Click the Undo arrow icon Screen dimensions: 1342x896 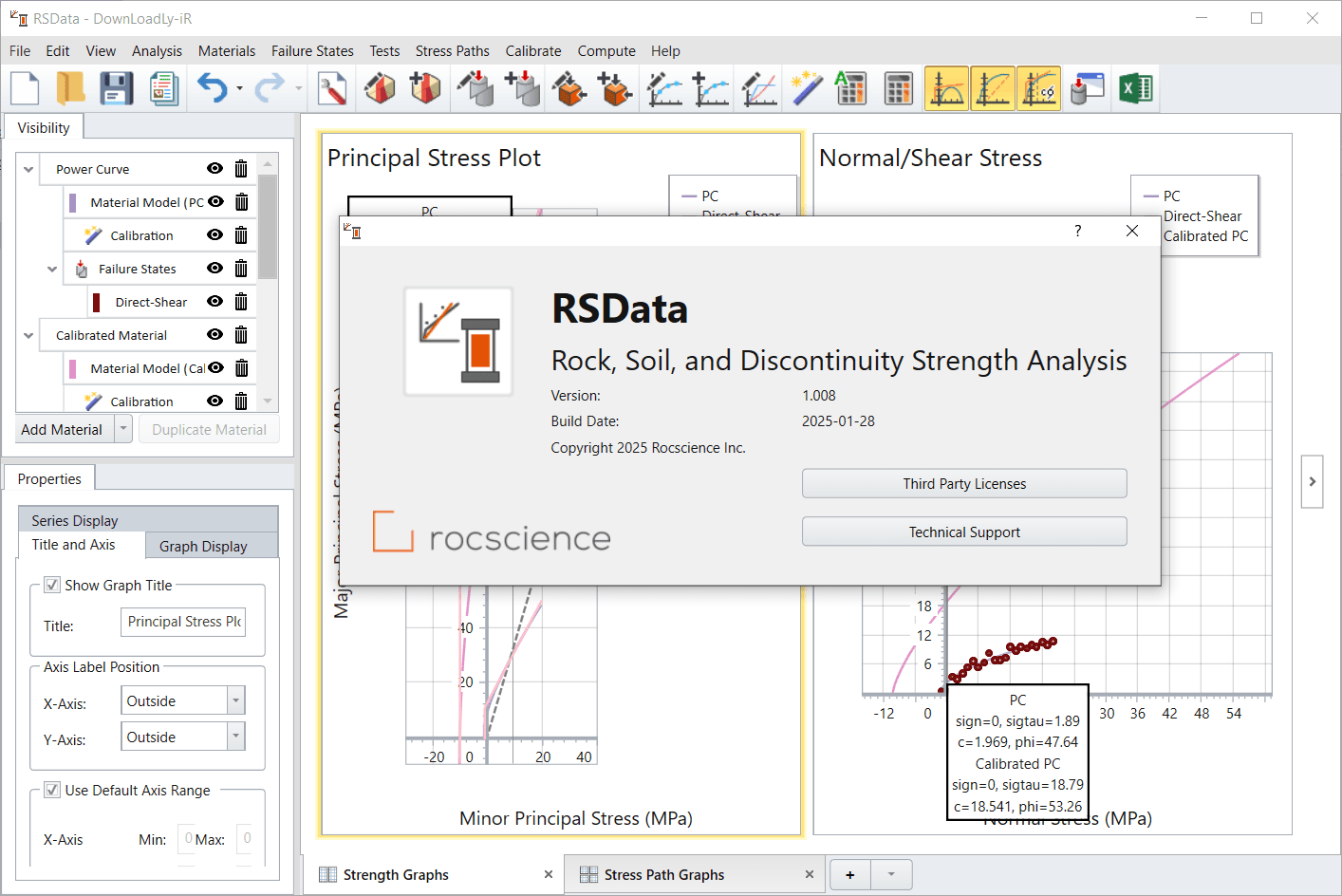[211, 87]
